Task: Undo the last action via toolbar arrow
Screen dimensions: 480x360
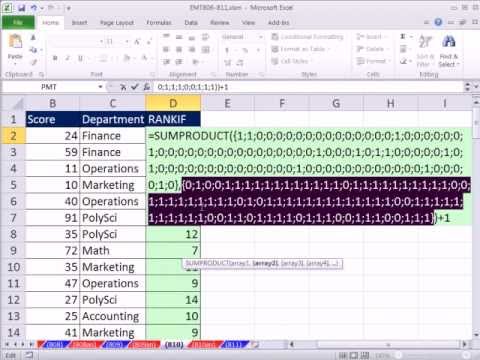Action: tap(34, 8)
